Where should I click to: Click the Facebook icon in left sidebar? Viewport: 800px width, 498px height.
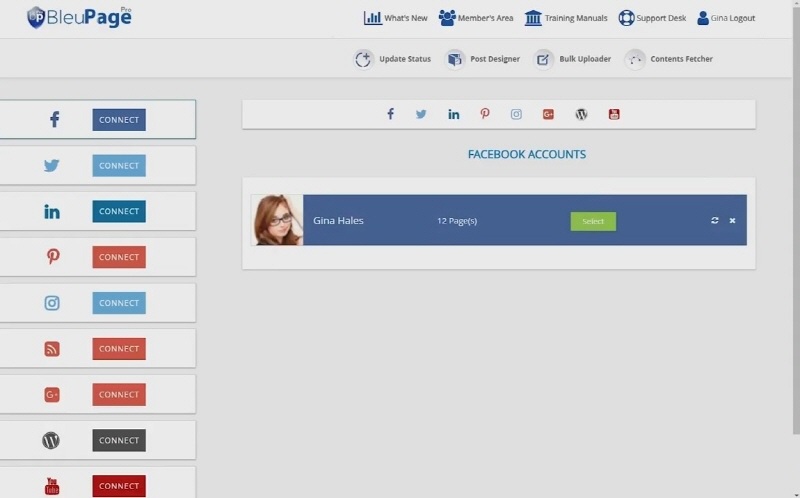pyautogui.click(x=54, y=119)
